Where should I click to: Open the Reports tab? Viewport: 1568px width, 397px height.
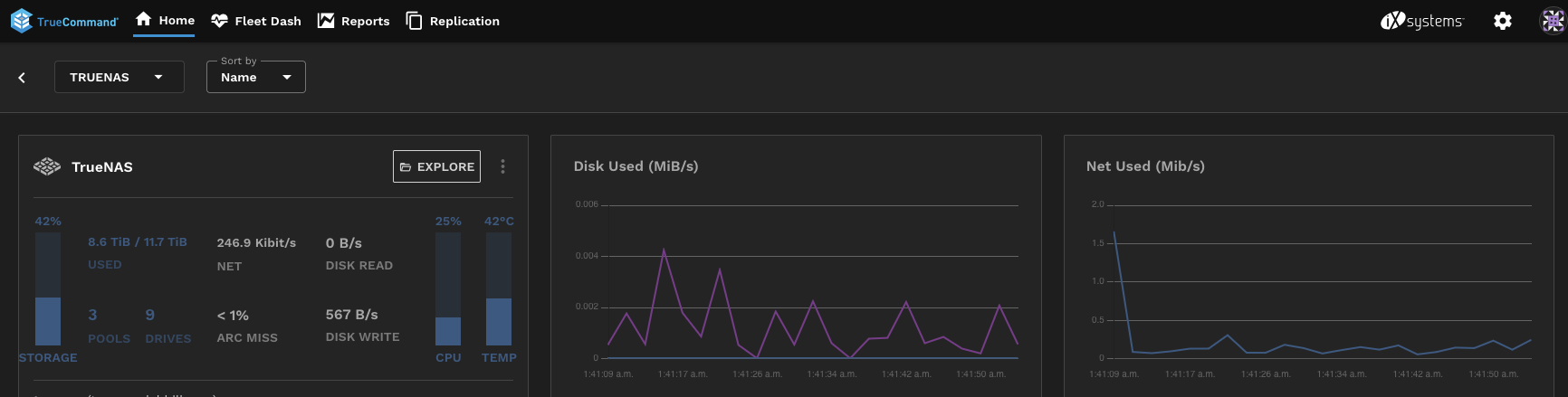353,21
